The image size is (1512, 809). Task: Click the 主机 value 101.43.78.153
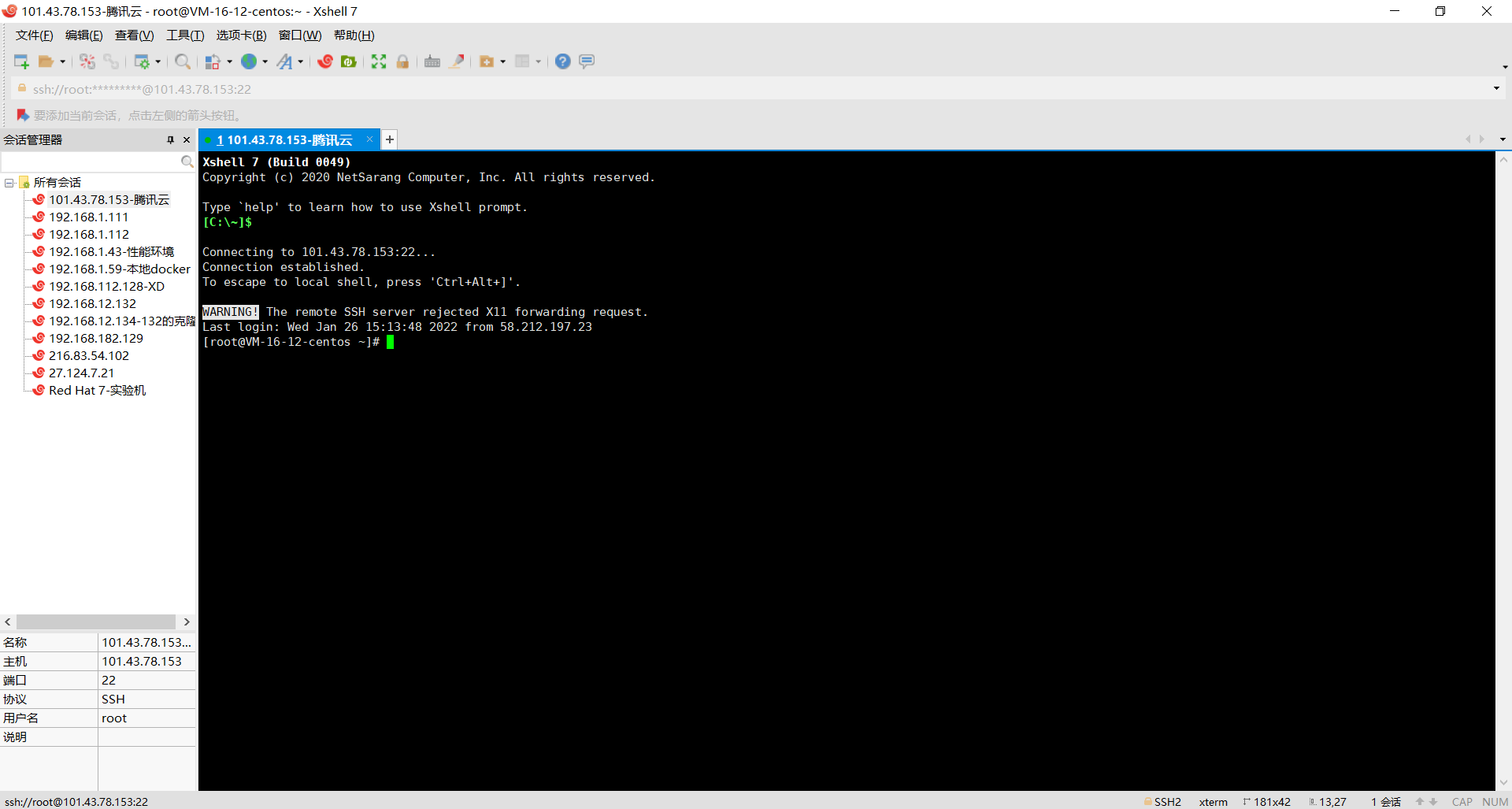pos(142,662)
